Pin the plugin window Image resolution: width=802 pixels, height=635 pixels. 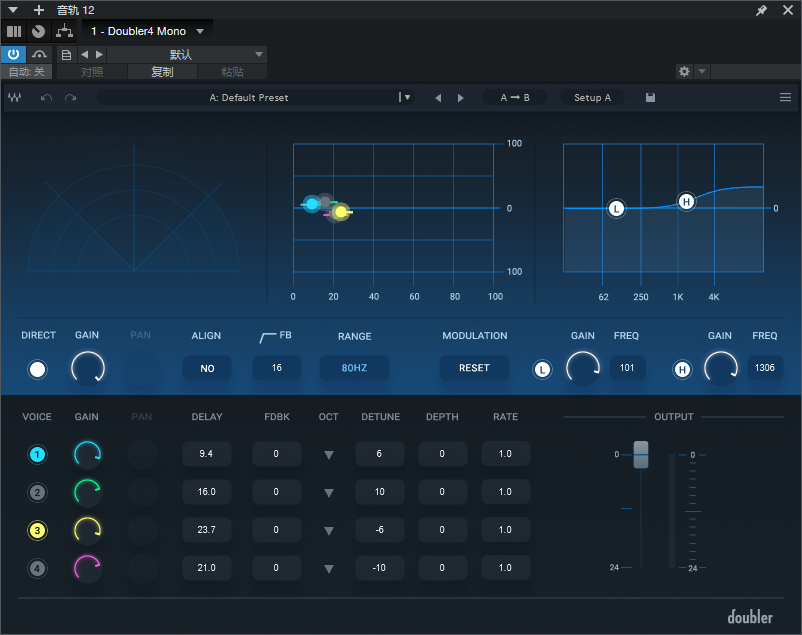click(x=762, y=10)
